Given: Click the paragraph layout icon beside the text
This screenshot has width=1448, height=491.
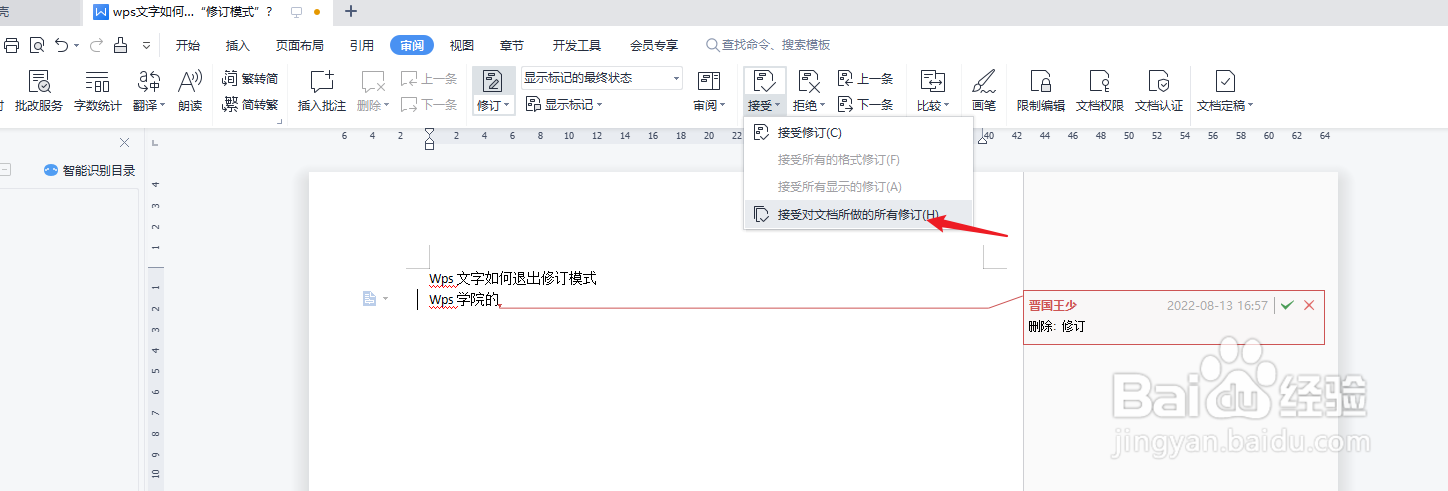Looking at the screenshot, I should point(369,299).
